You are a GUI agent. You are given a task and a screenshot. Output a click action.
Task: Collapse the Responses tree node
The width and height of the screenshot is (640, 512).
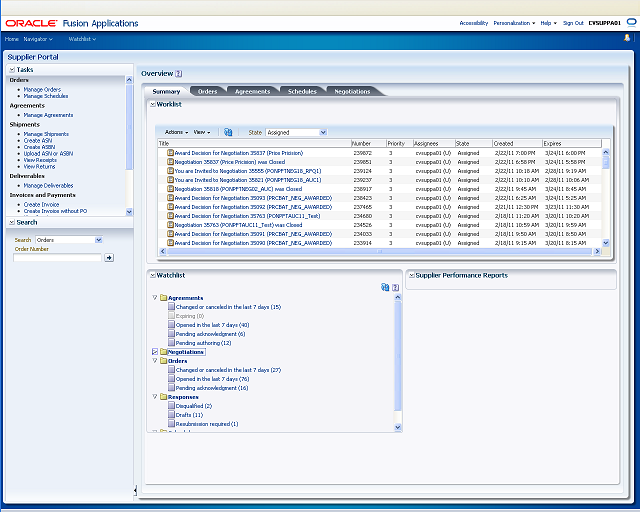coord(155,396)
